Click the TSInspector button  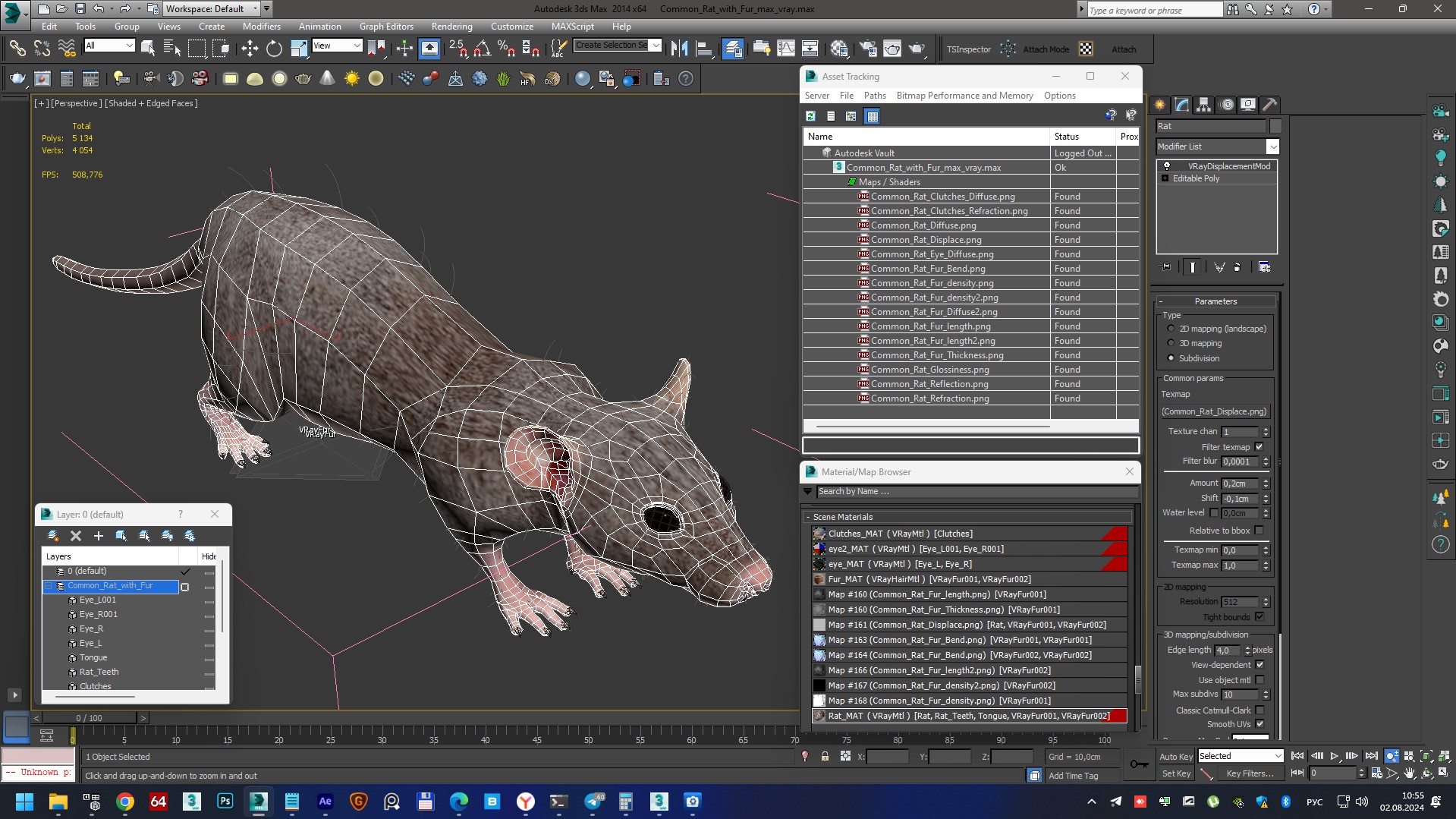[x=968, y=49]
